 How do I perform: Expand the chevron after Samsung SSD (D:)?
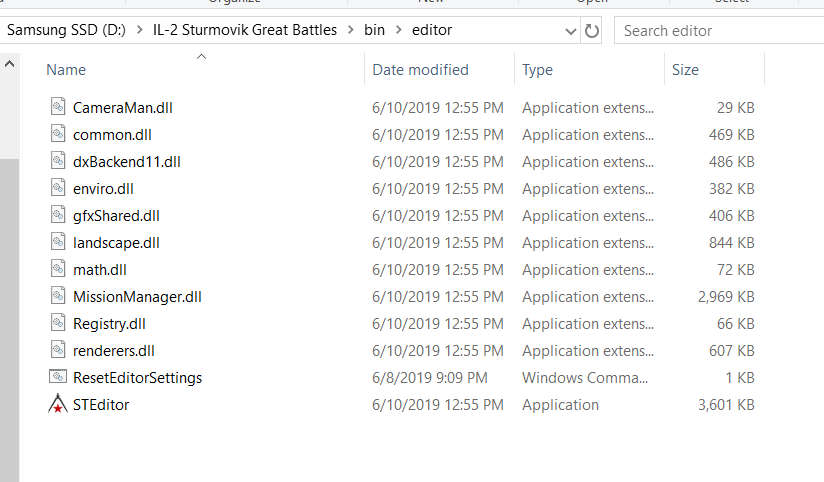coord(139,30)
